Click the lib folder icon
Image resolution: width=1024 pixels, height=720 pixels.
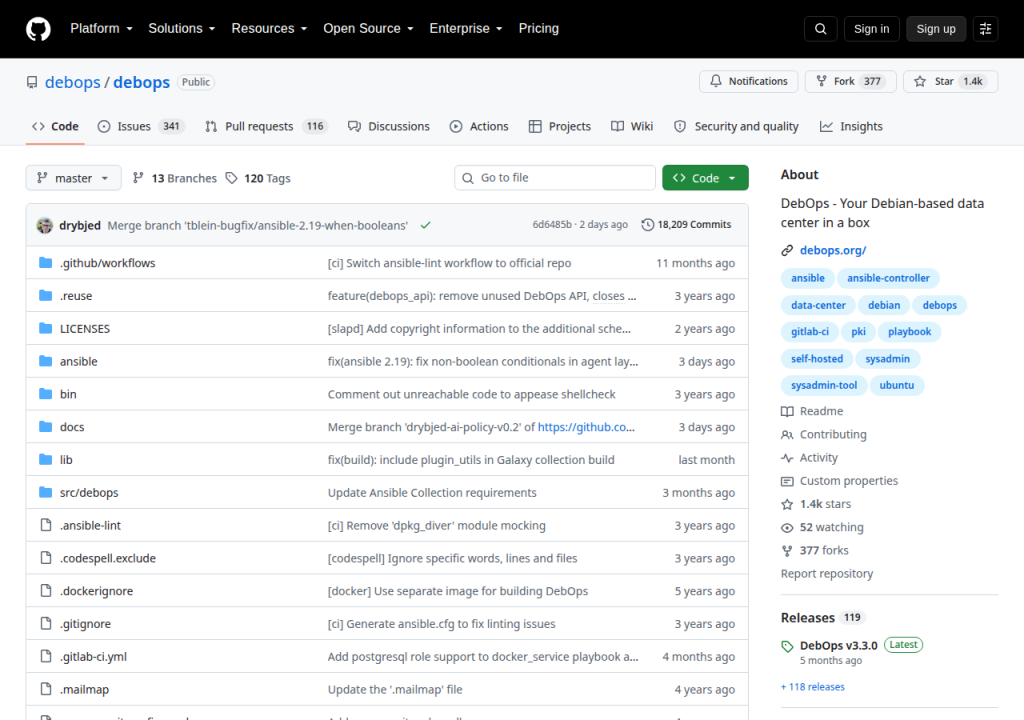point(45,459)
